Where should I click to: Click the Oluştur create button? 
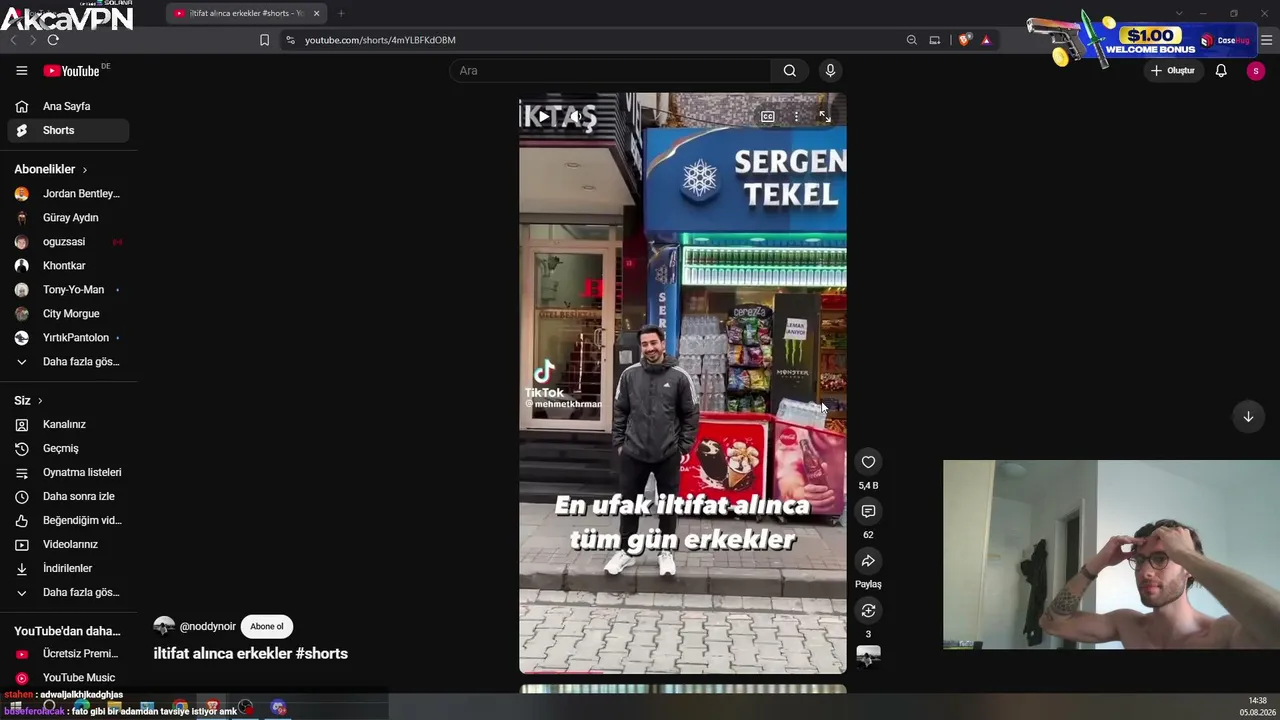click(x=1173, y=71)
